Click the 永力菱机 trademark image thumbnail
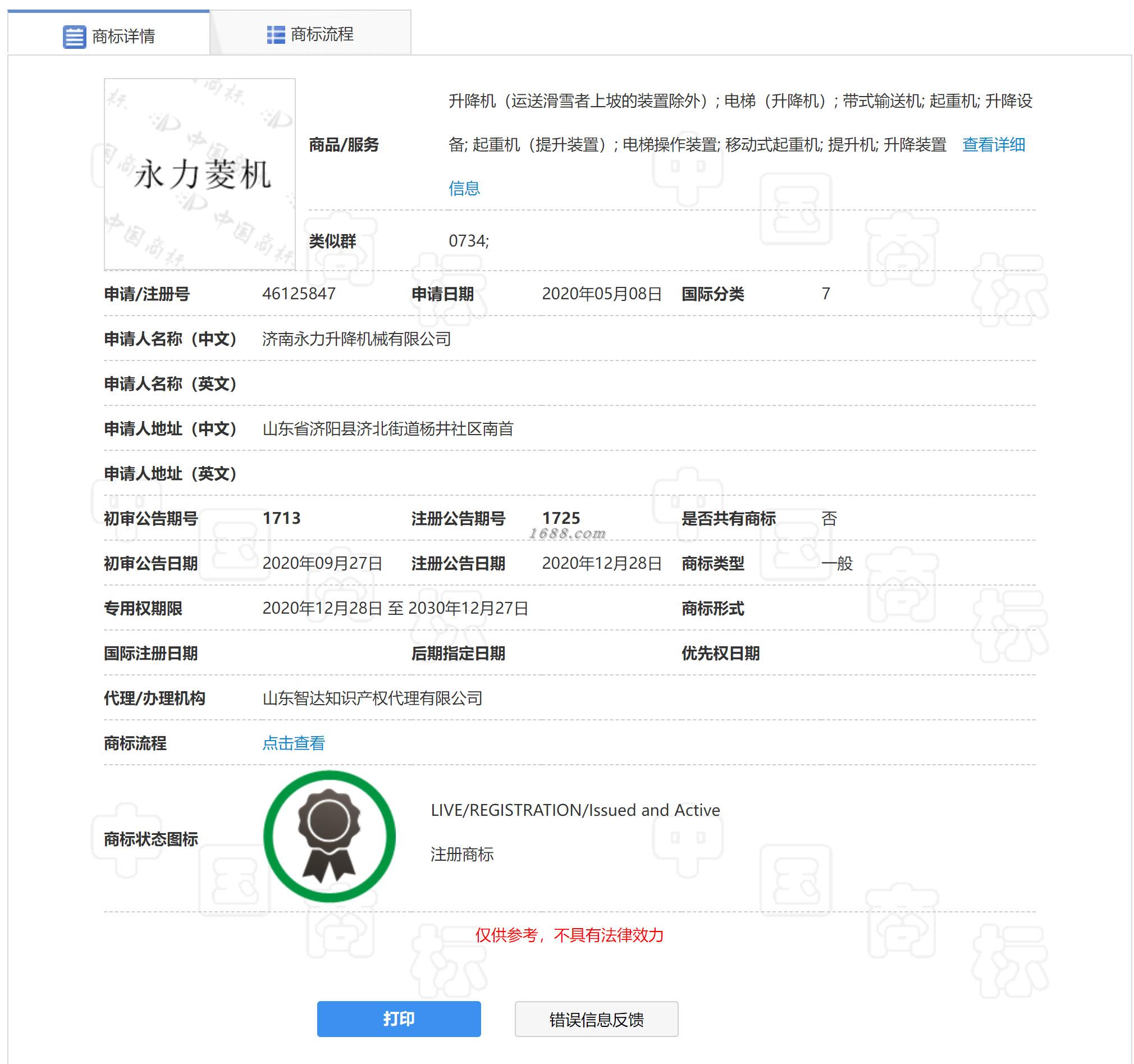 [x=200, y=174]
